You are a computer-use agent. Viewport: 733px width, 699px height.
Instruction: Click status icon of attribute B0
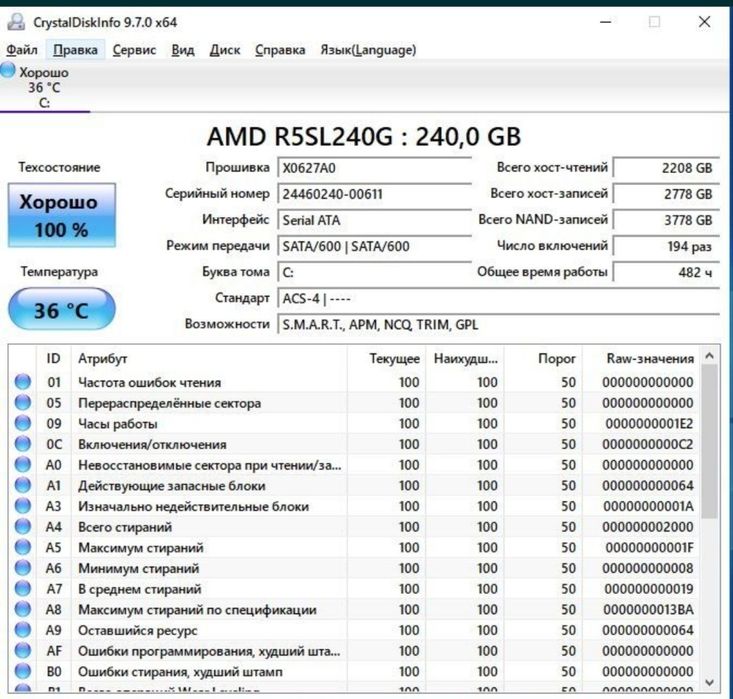(22, 671)
